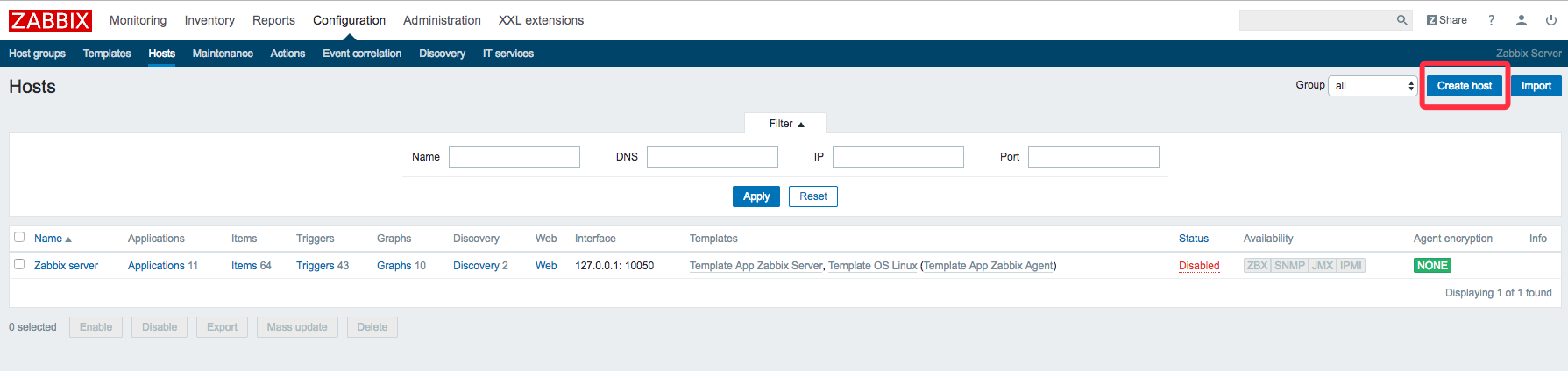The image size is (1568, 371).
Task: Click the 'Displaying 1 of 1 found' text
Action: tap(1498, 293)
